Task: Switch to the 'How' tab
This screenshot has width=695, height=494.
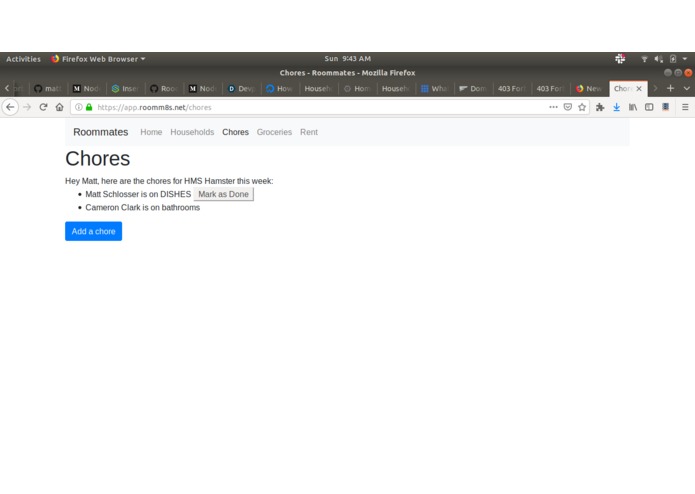Action: click(x=280, y=89)
